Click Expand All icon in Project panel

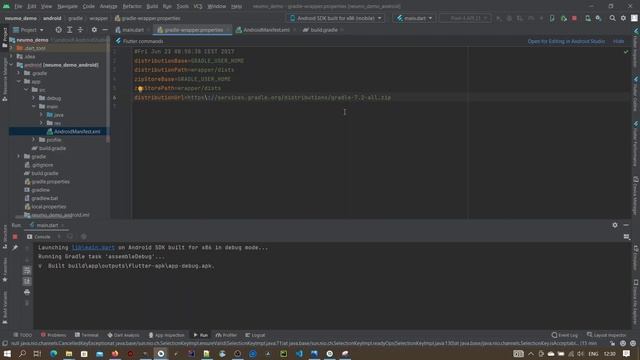pyautogui.click(x=70, y=30)
